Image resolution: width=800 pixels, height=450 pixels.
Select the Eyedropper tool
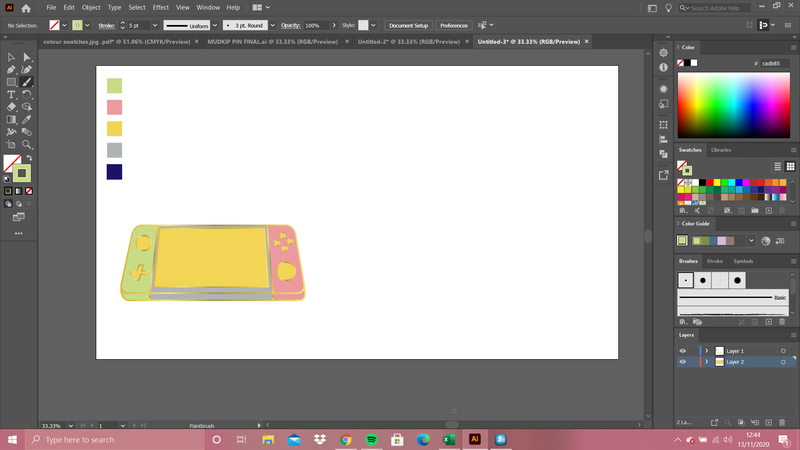coord(27,119)
